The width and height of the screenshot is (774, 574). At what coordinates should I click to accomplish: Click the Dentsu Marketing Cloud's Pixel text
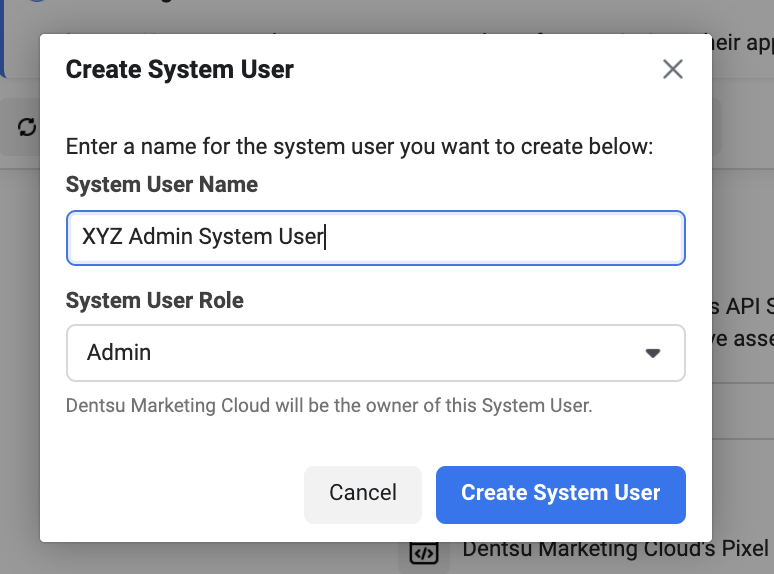[x=616, y=549]
